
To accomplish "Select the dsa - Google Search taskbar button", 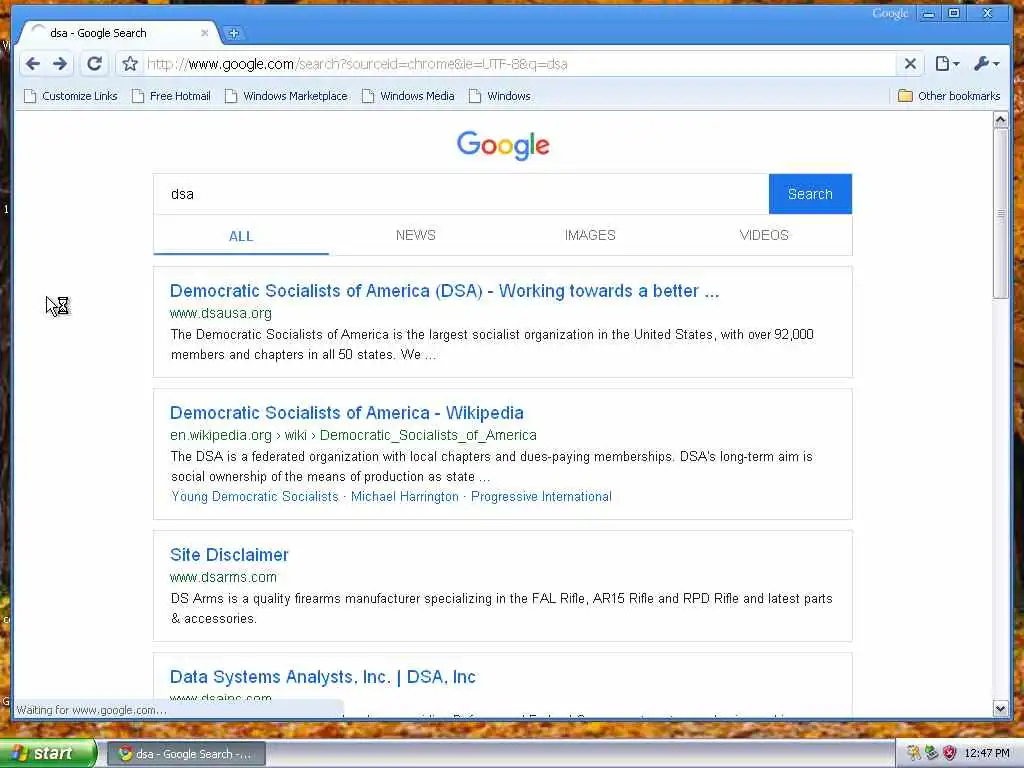I will tap(186, 754).
